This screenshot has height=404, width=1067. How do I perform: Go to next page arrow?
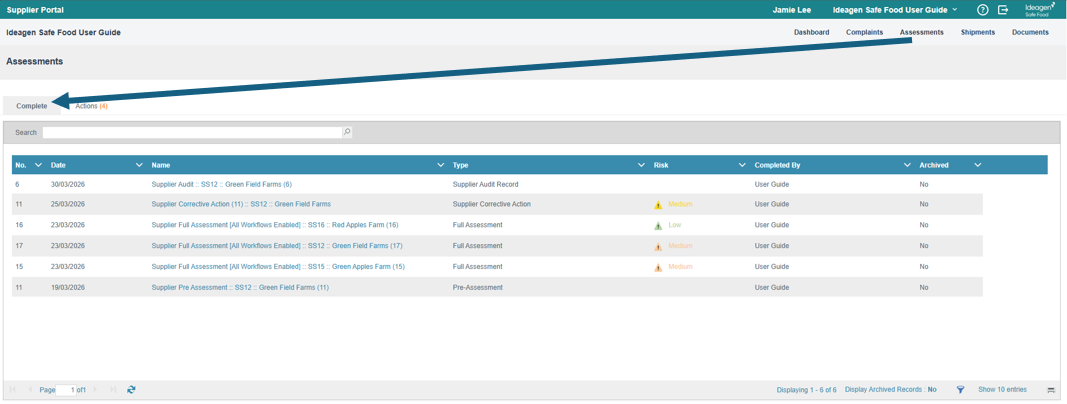coord(95,390)
